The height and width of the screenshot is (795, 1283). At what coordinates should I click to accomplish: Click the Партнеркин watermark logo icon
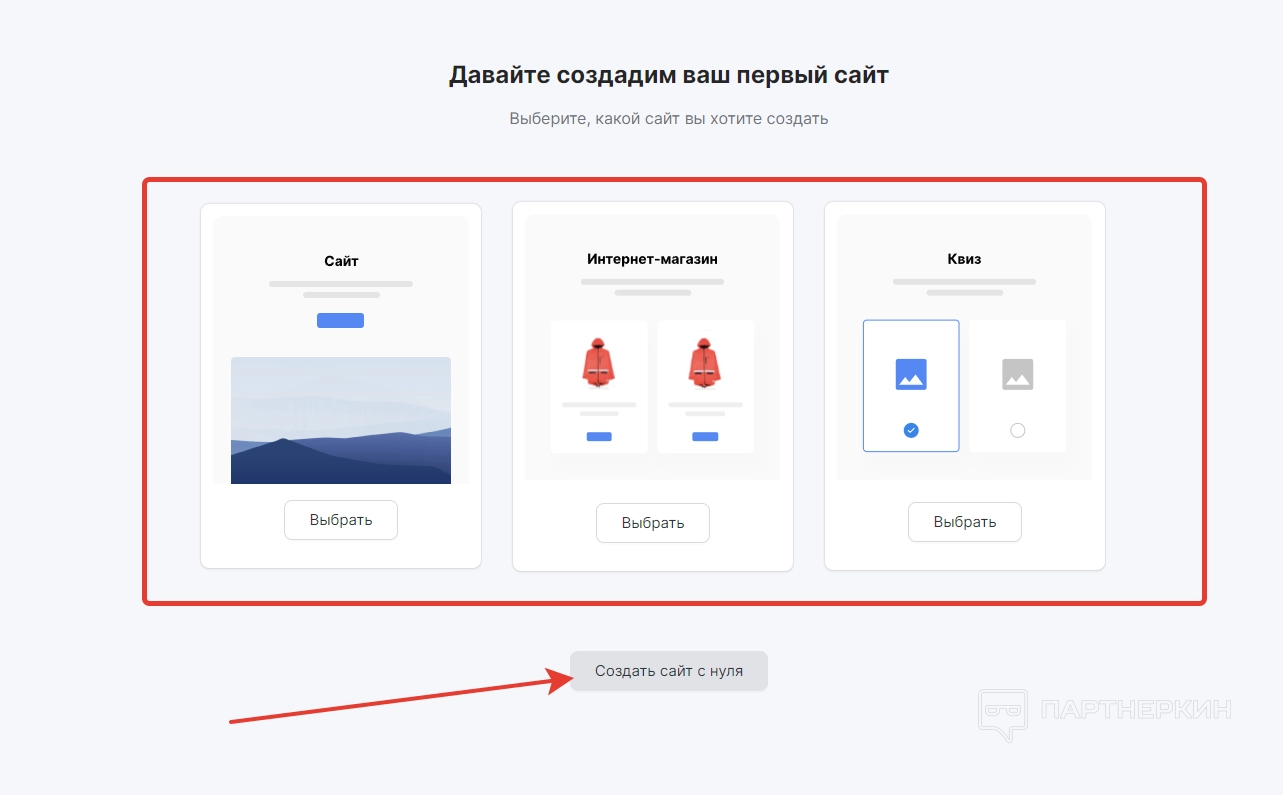click(1002, 714)
